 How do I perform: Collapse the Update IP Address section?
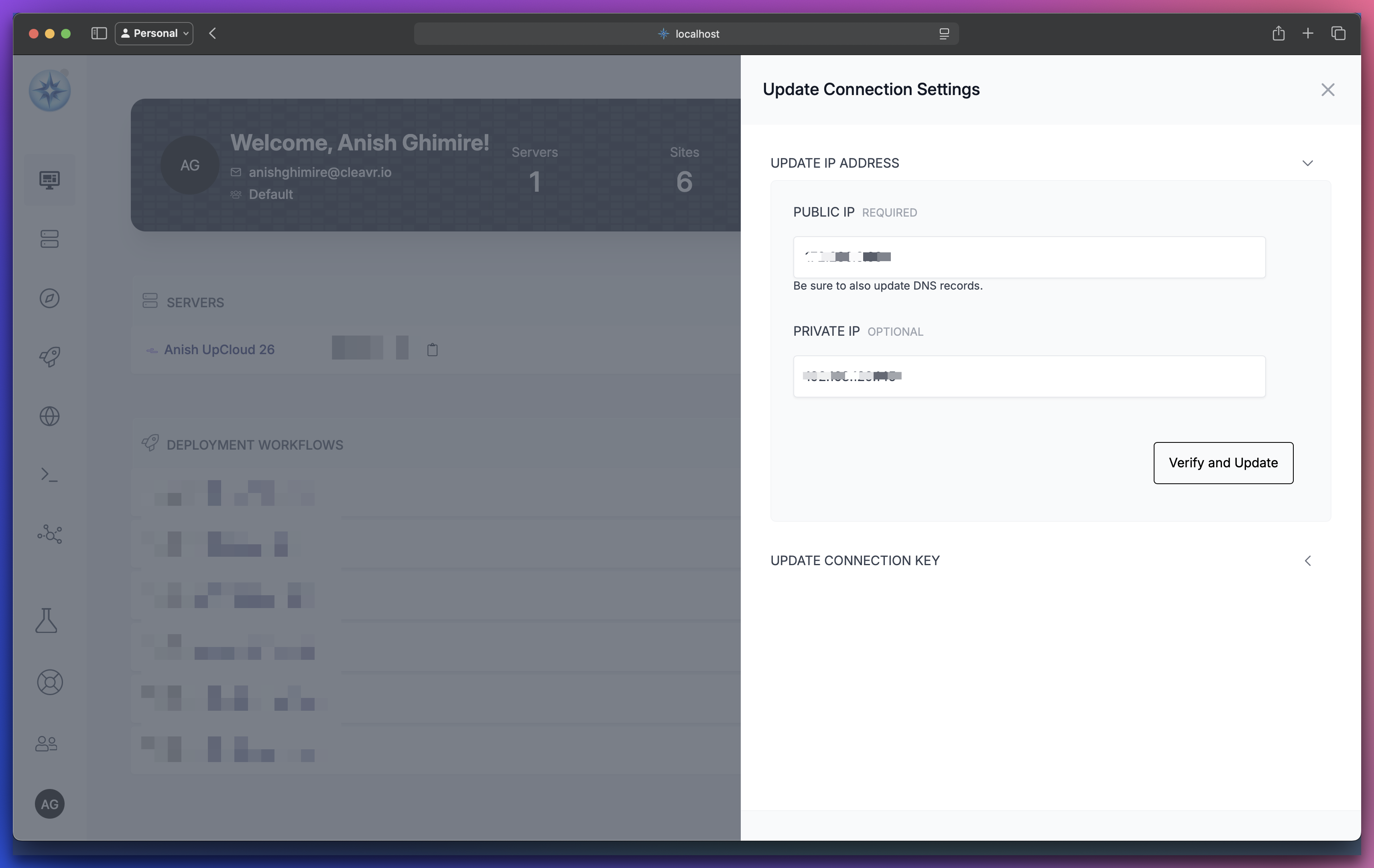(1308, 163)
